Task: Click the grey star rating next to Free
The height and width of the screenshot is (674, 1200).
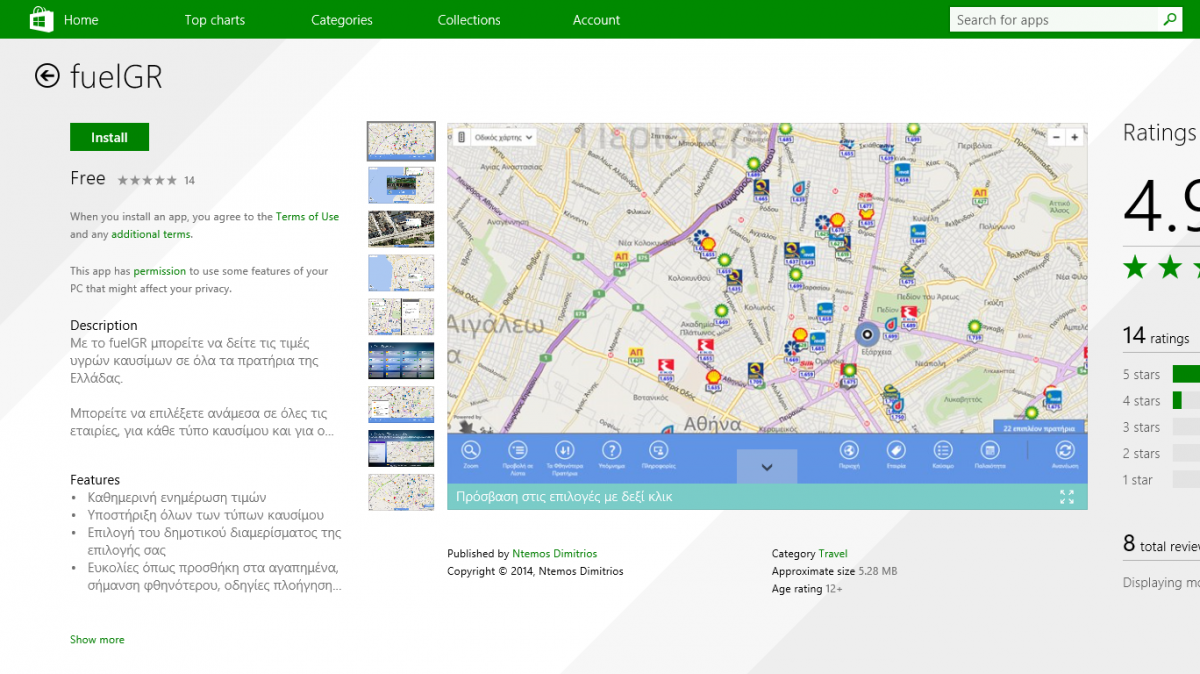Action: point(147,180)
